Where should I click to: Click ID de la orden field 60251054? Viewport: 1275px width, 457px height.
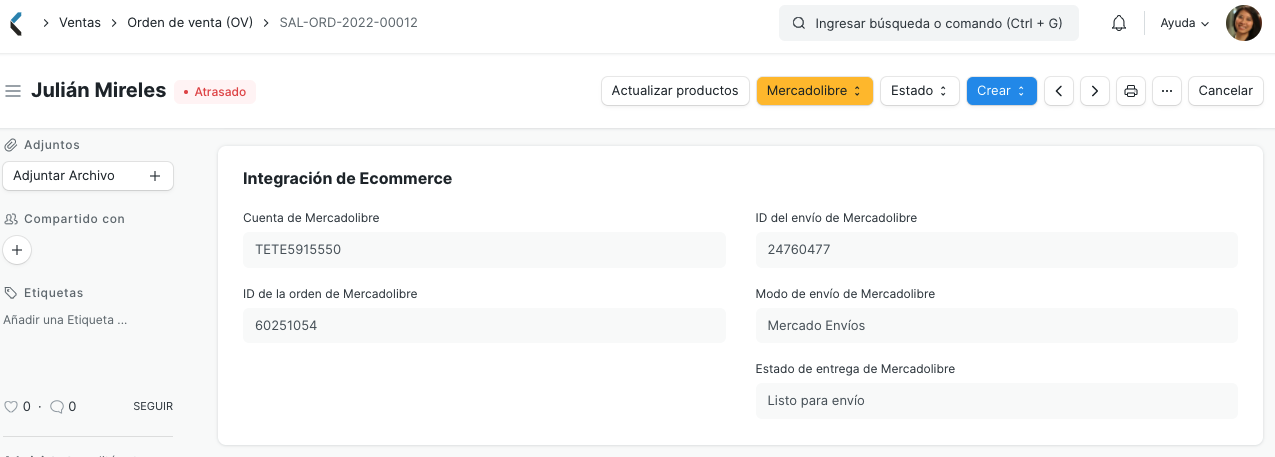pyautogui.click(x=484, y=326)
